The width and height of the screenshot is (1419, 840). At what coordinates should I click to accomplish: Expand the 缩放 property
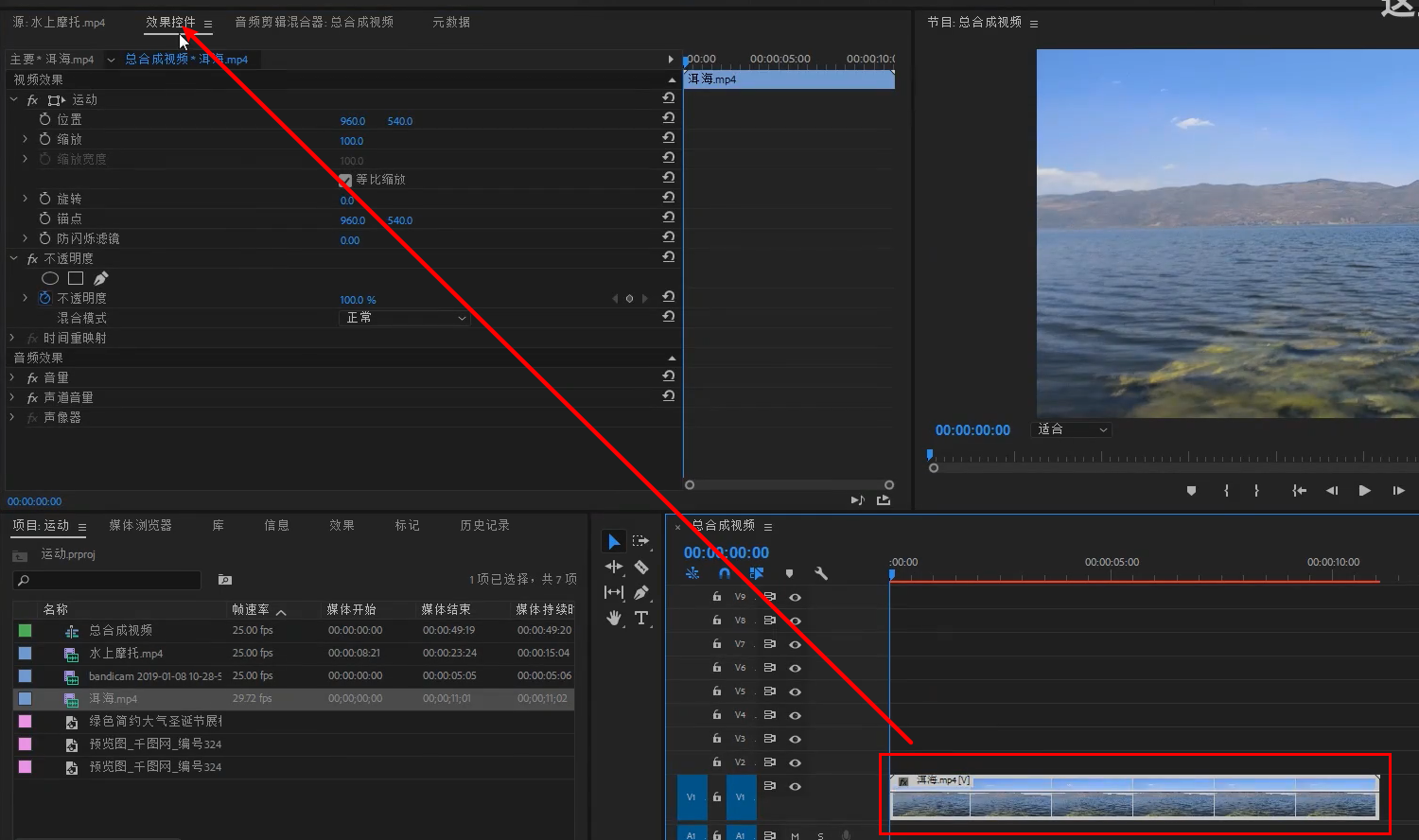coord(26,139)
